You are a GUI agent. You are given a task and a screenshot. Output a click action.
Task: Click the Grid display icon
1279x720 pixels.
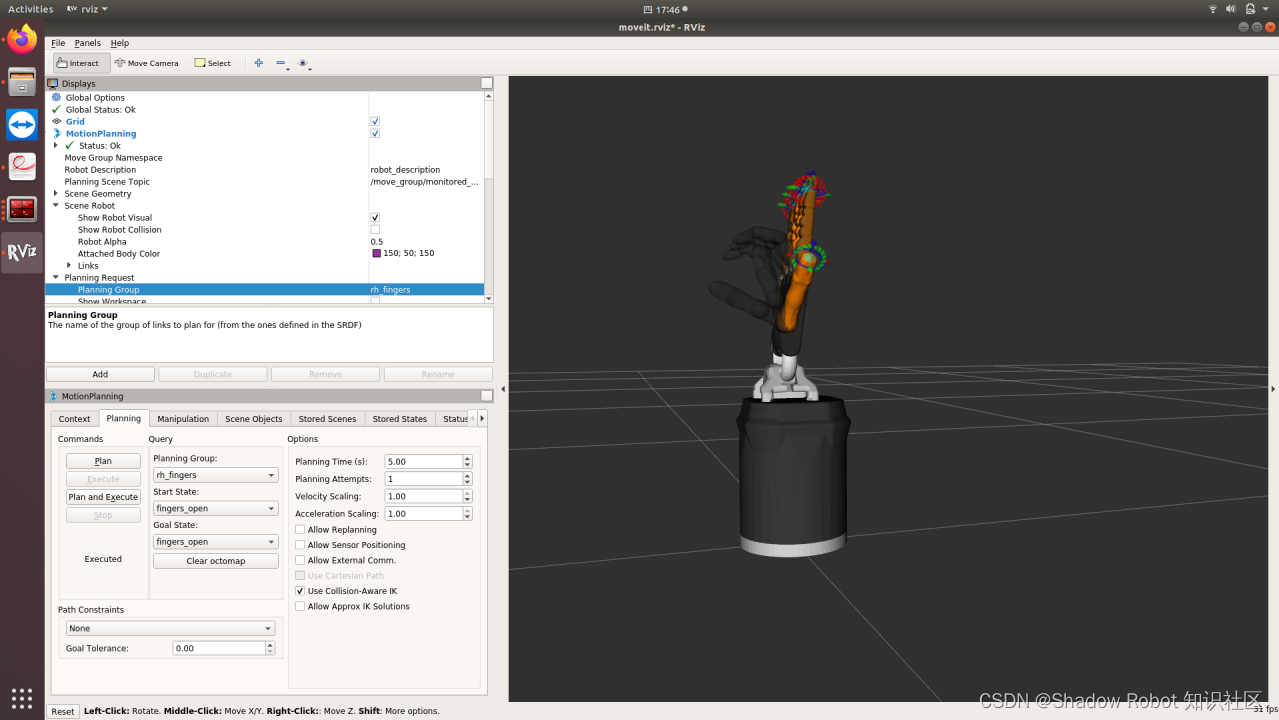click(57, 121)
